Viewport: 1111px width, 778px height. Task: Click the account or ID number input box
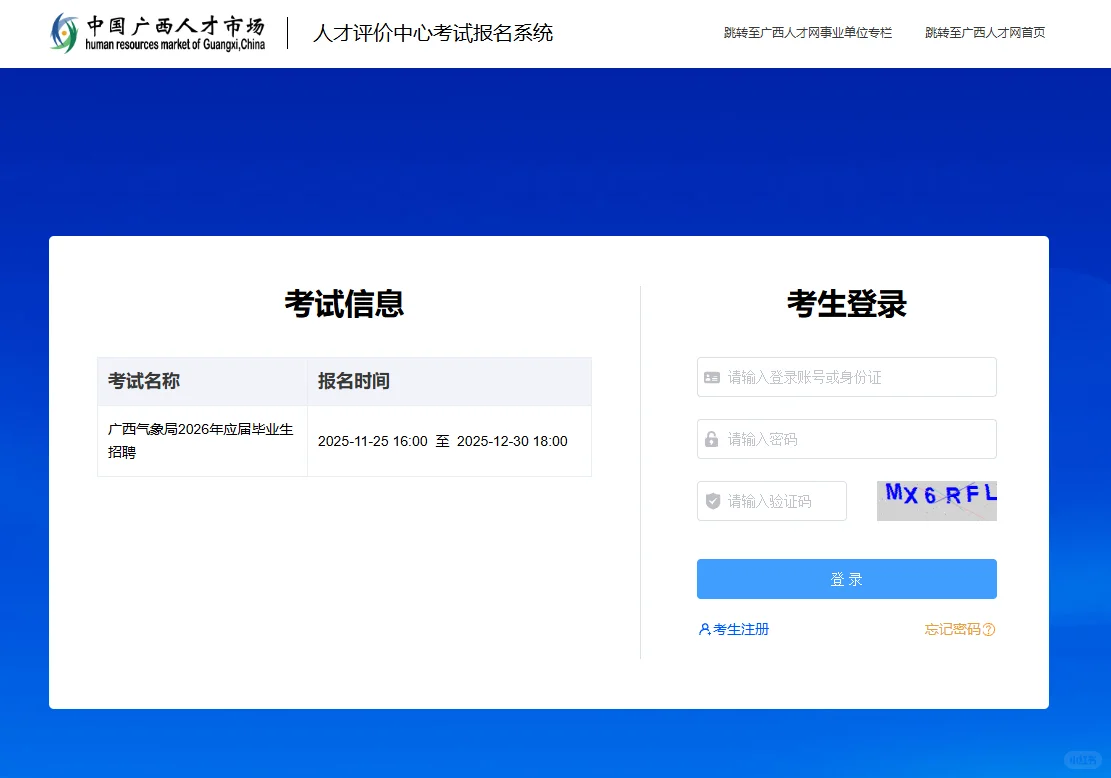tap(846, 377)
